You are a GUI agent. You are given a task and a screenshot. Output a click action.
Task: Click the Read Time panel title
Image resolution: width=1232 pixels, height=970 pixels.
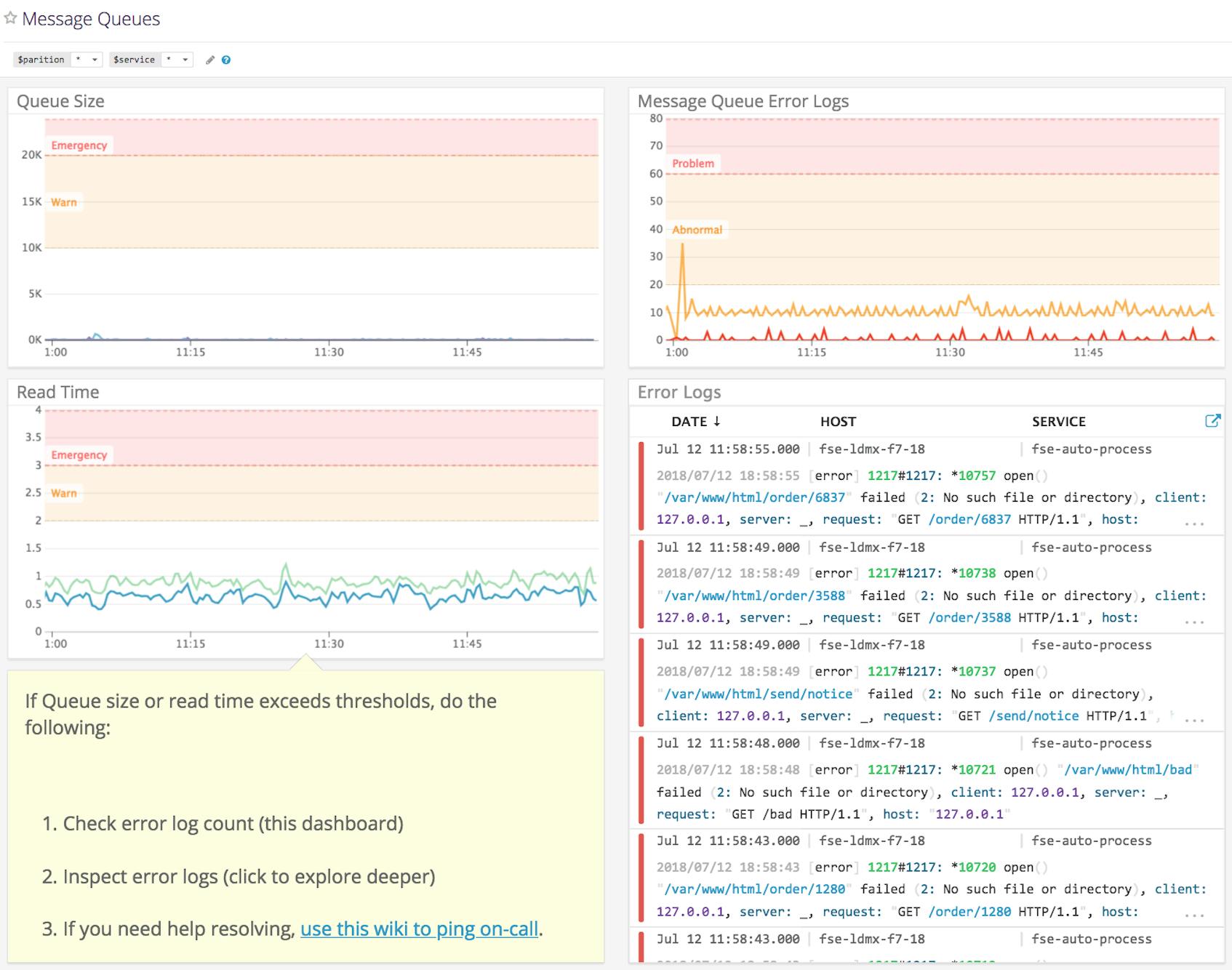click(58, 392)
